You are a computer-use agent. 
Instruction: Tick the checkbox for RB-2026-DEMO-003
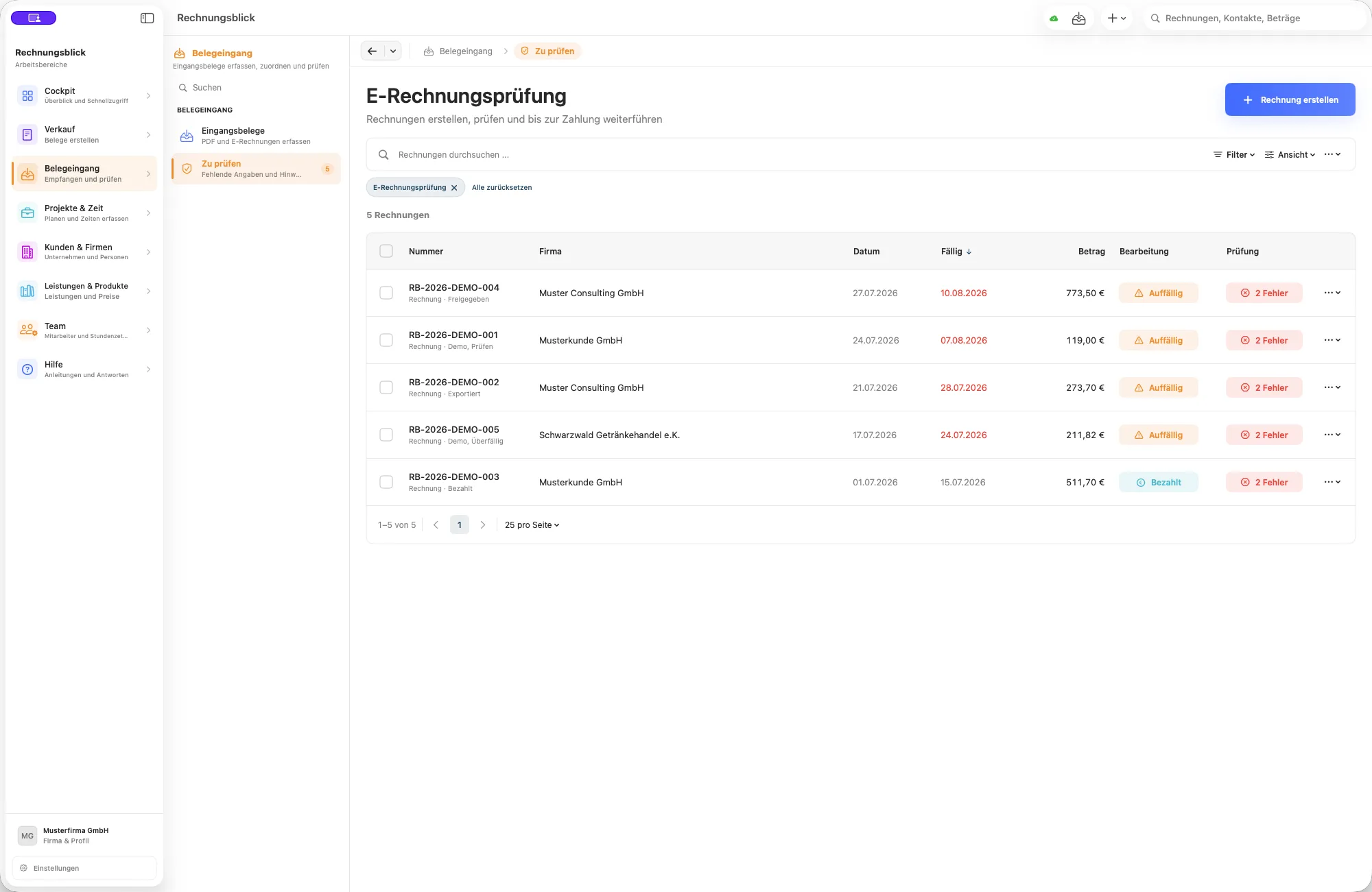pyautogui.click(x=386, y=482)
